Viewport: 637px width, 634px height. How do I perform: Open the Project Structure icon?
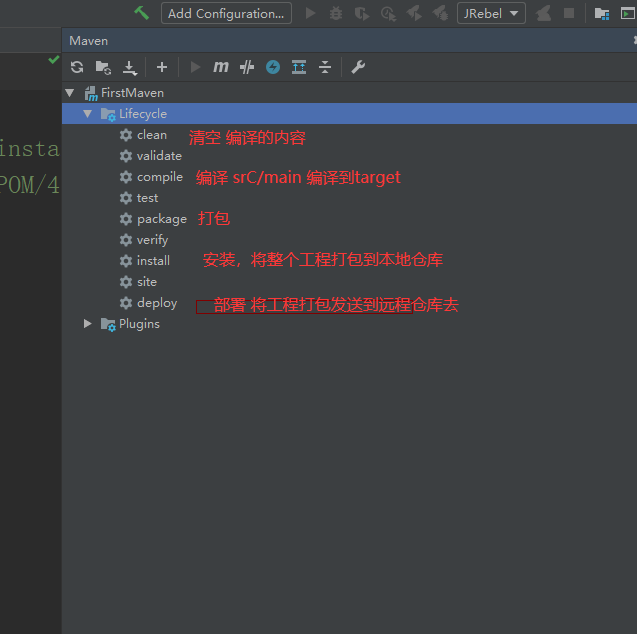[602, 14]
